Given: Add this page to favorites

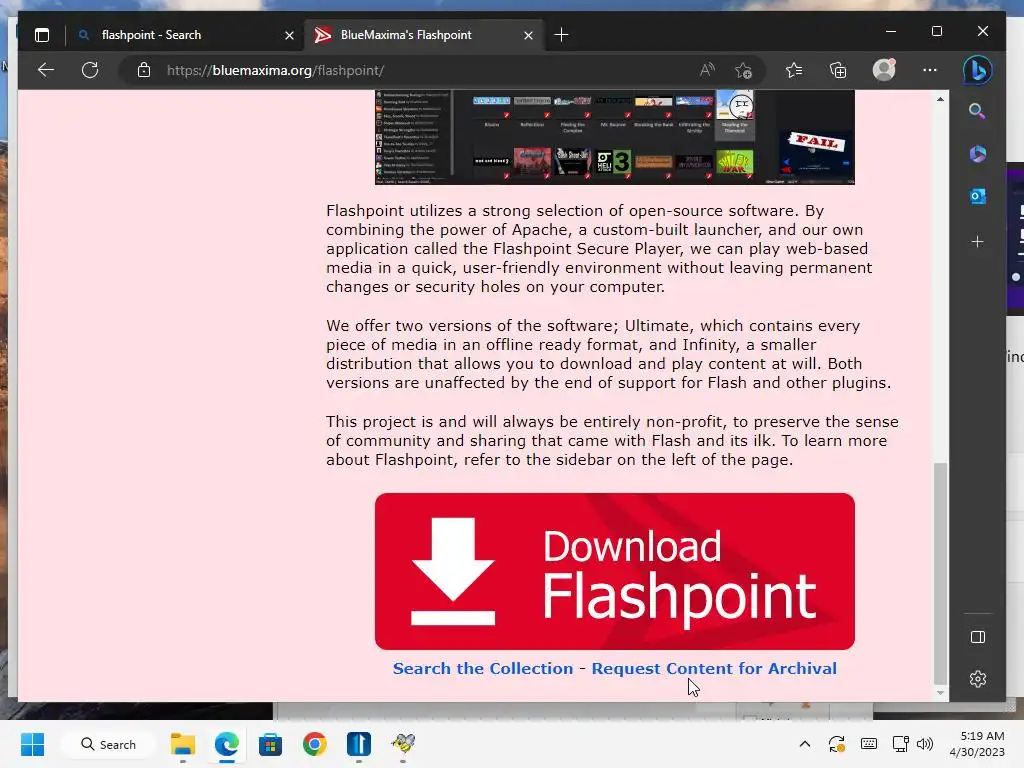Looking at the screenshot, I should coord(743,70).
